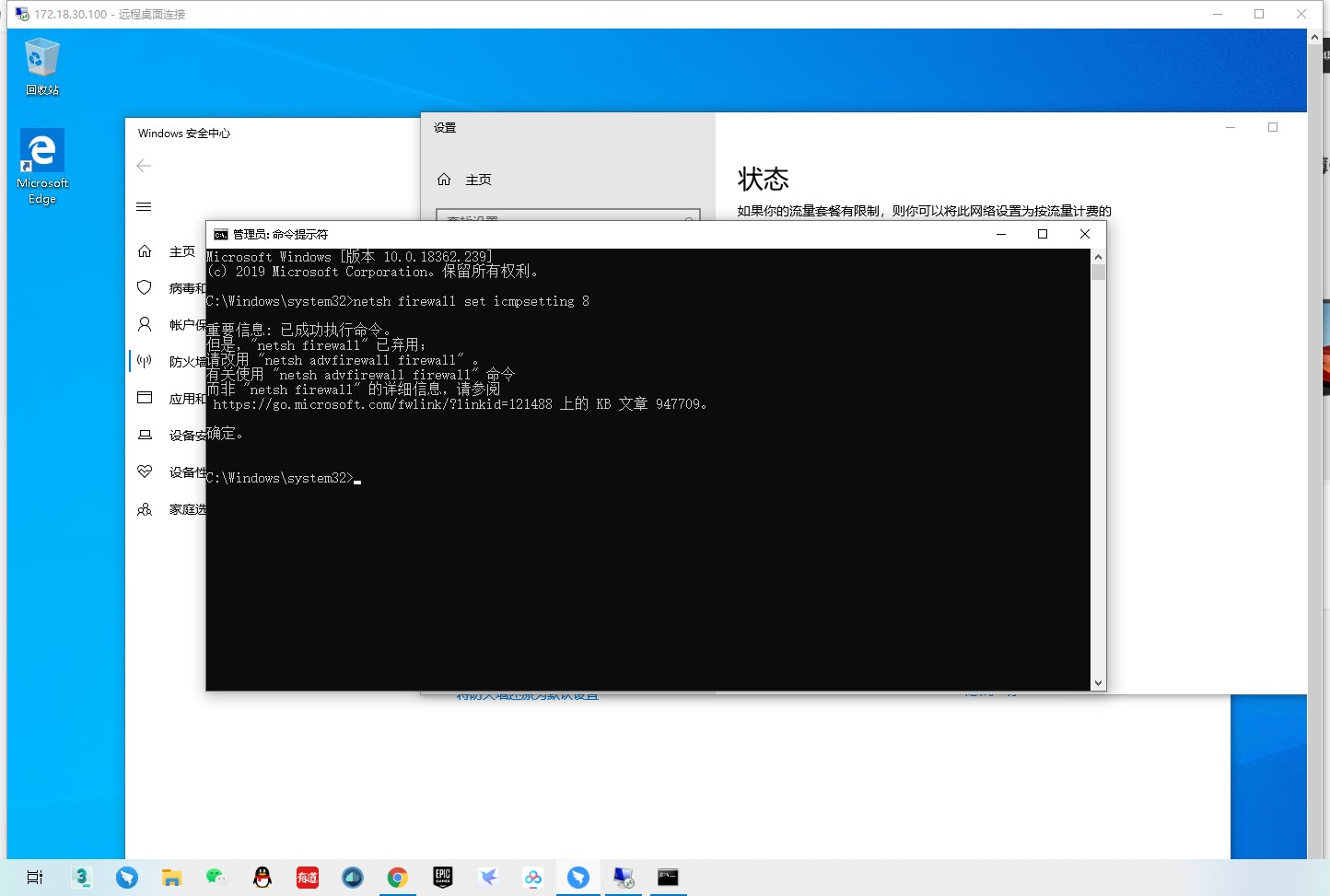This screenshot has height=896, width=1330.
Task: Open WeChat from the taskbar
Action: click(216, 878)
